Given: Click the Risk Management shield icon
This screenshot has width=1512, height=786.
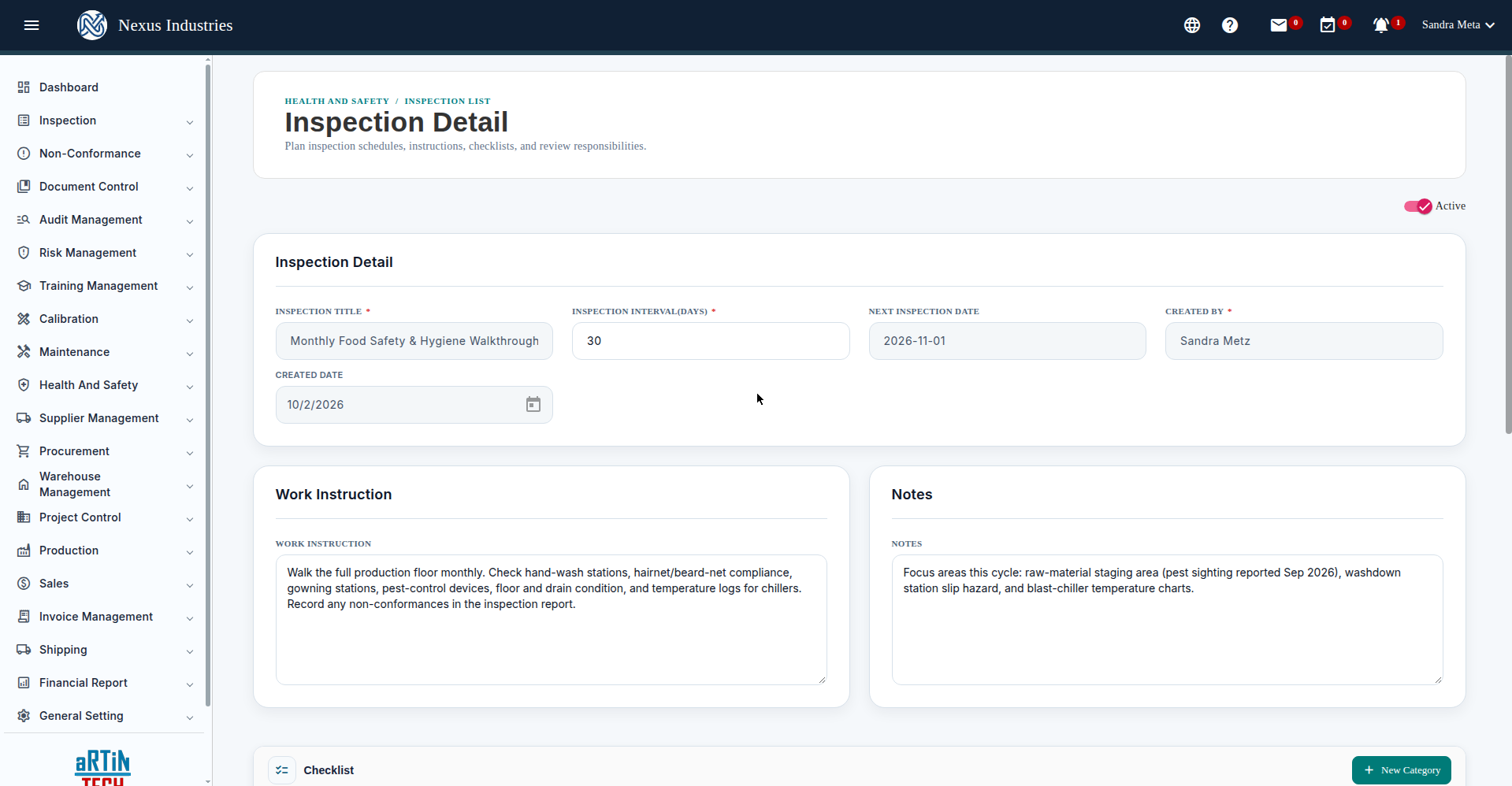Looking at the screenshot, I should (24, 253).
